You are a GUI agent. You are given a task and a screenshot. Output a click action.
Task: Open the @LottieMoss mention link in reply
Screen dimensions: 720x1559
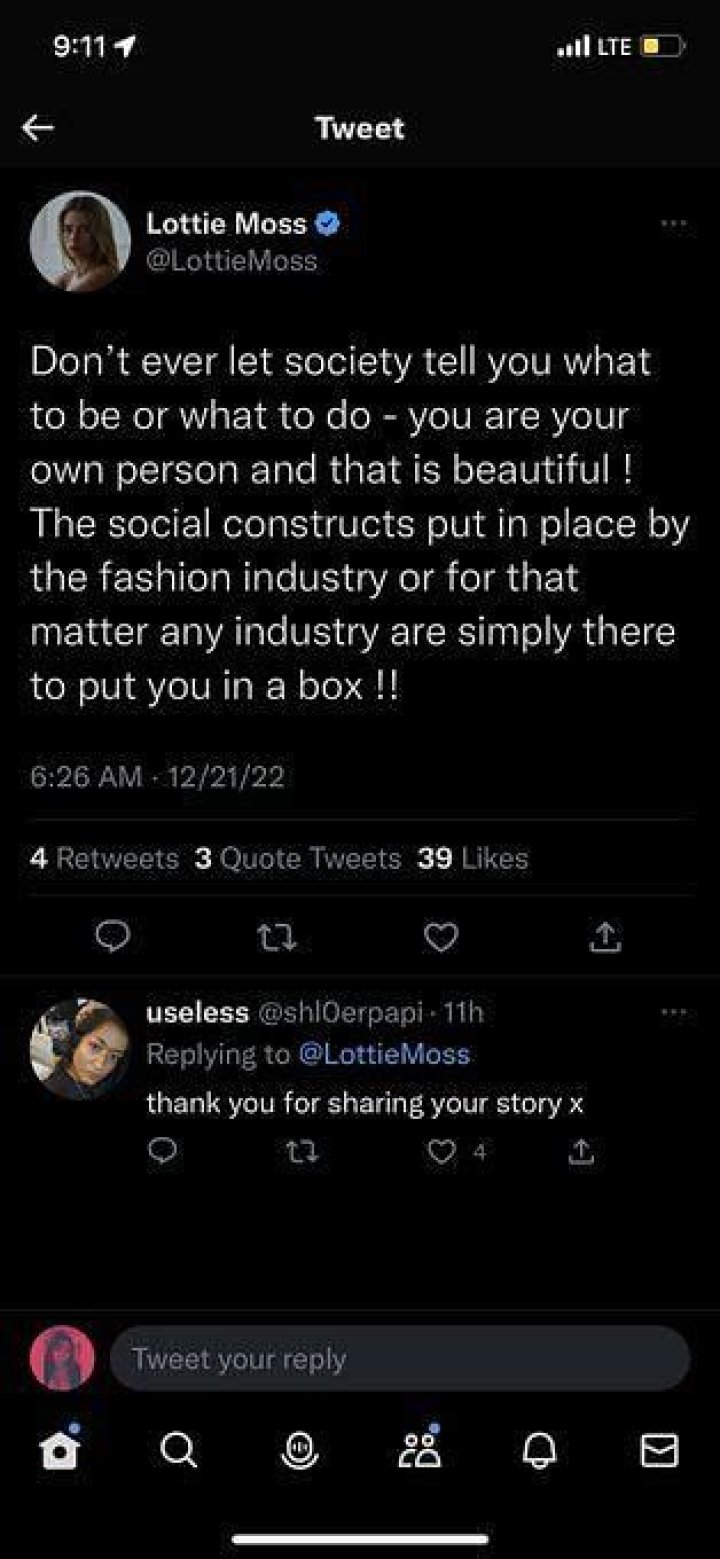click(384, 1053)
